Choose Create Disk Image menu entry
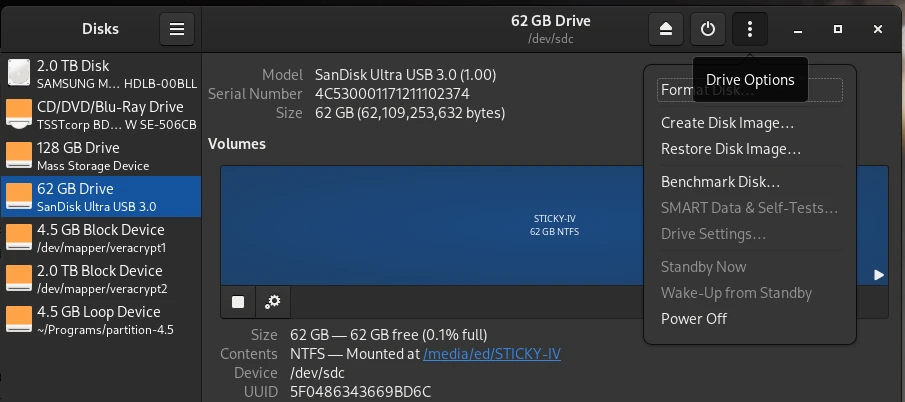The height and width of the screenshot is (402, 905). click(727, 123)
